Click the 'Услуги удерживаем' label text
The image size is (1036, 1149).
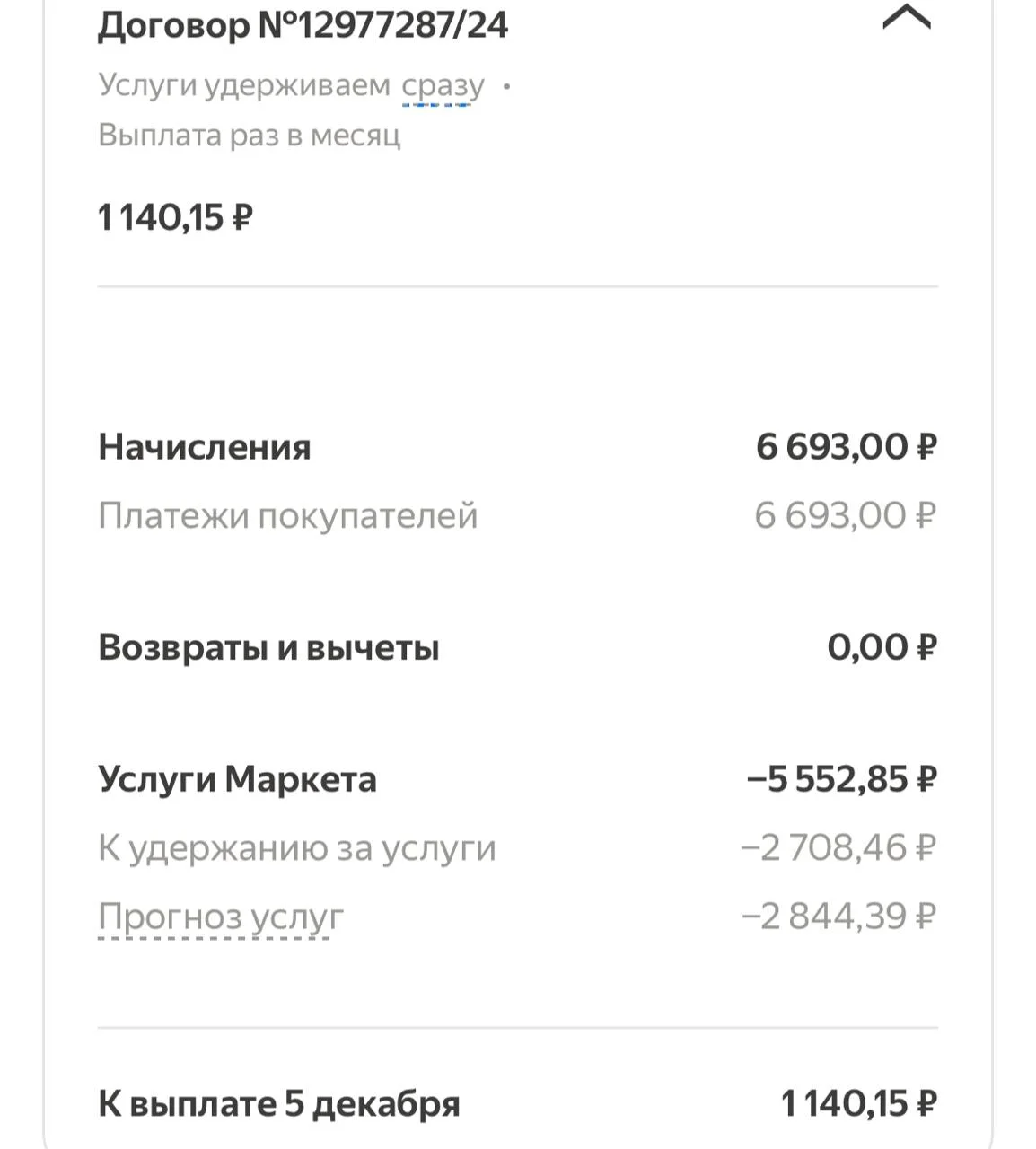[x=244, y=86]
